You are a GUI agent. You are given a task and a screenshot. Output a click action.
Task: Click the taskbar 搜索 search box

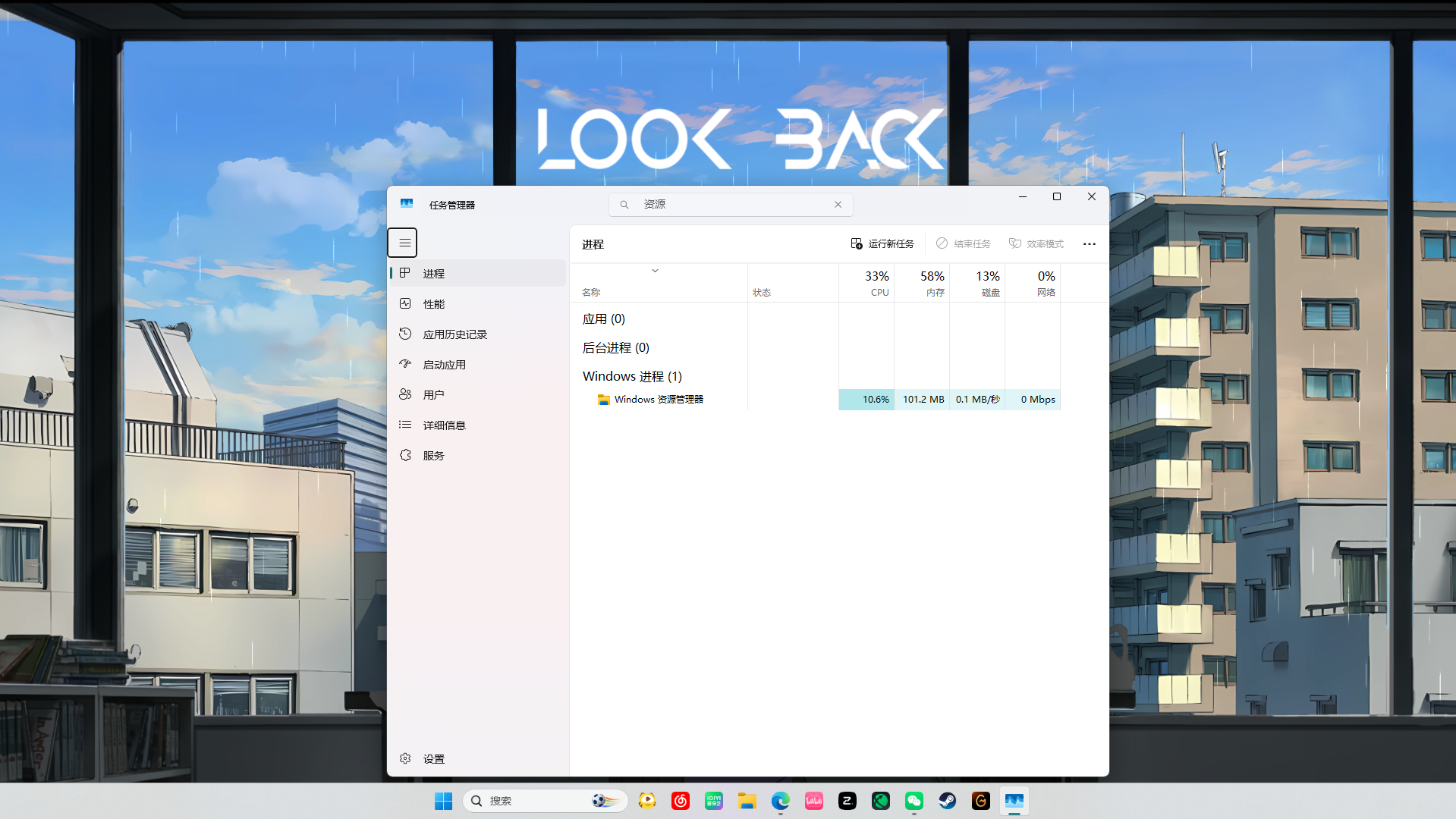(545, 801)
